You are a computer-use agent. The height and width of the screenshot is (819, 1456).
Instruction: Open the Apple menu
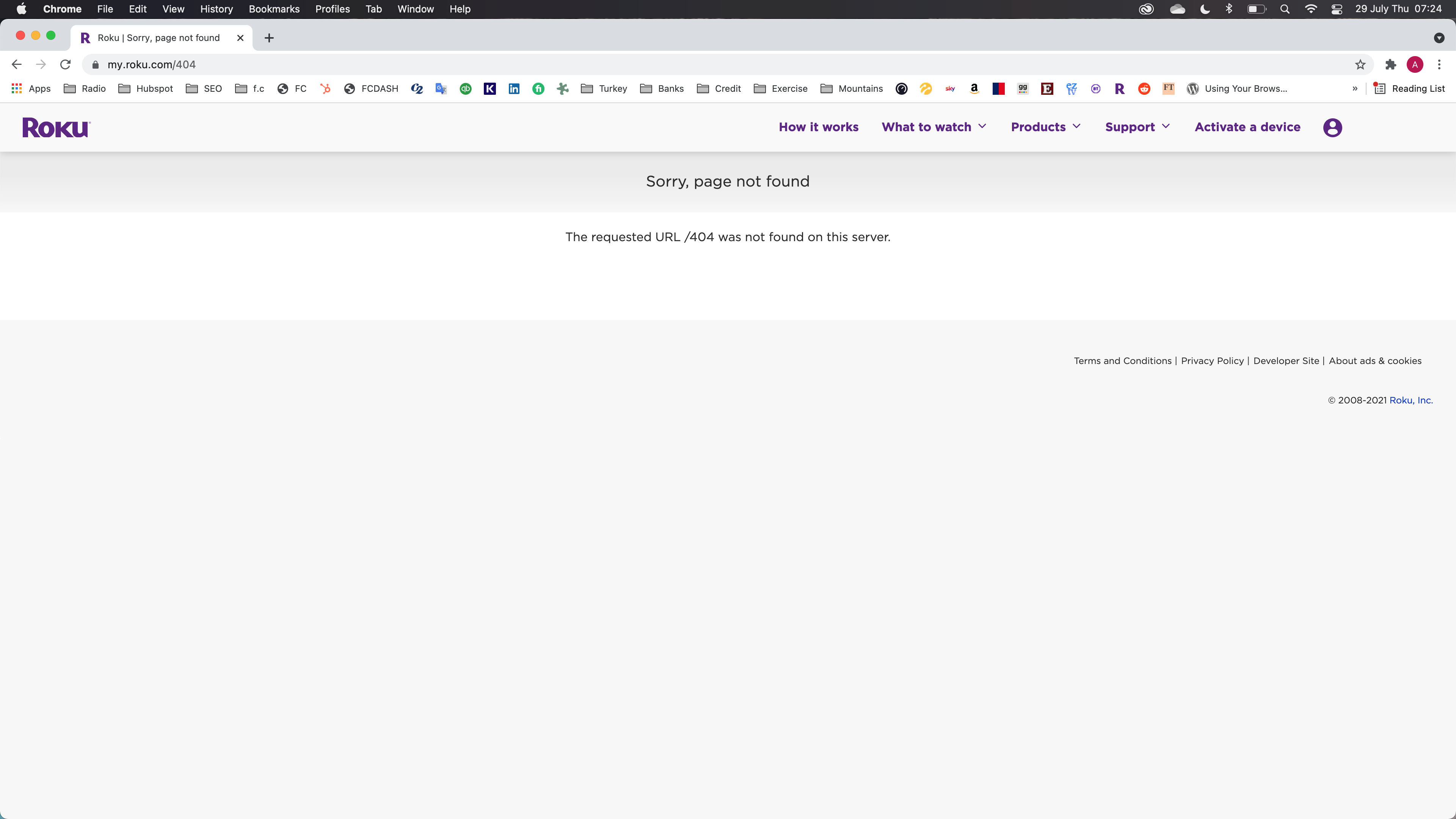click(22, 9)
